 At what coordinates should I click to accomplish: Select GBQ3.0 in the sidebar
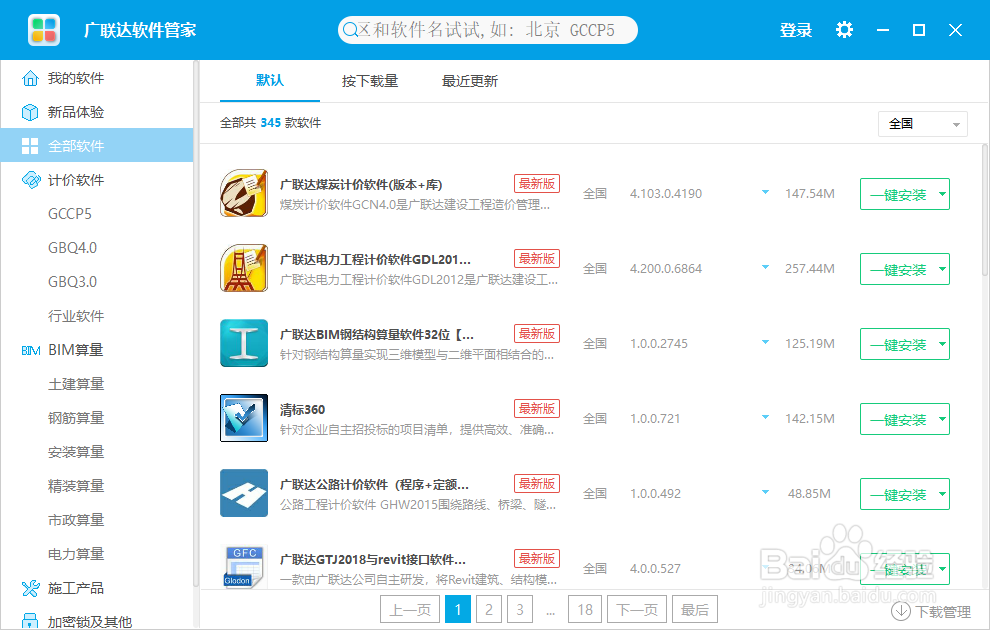[x=73, y=282]
